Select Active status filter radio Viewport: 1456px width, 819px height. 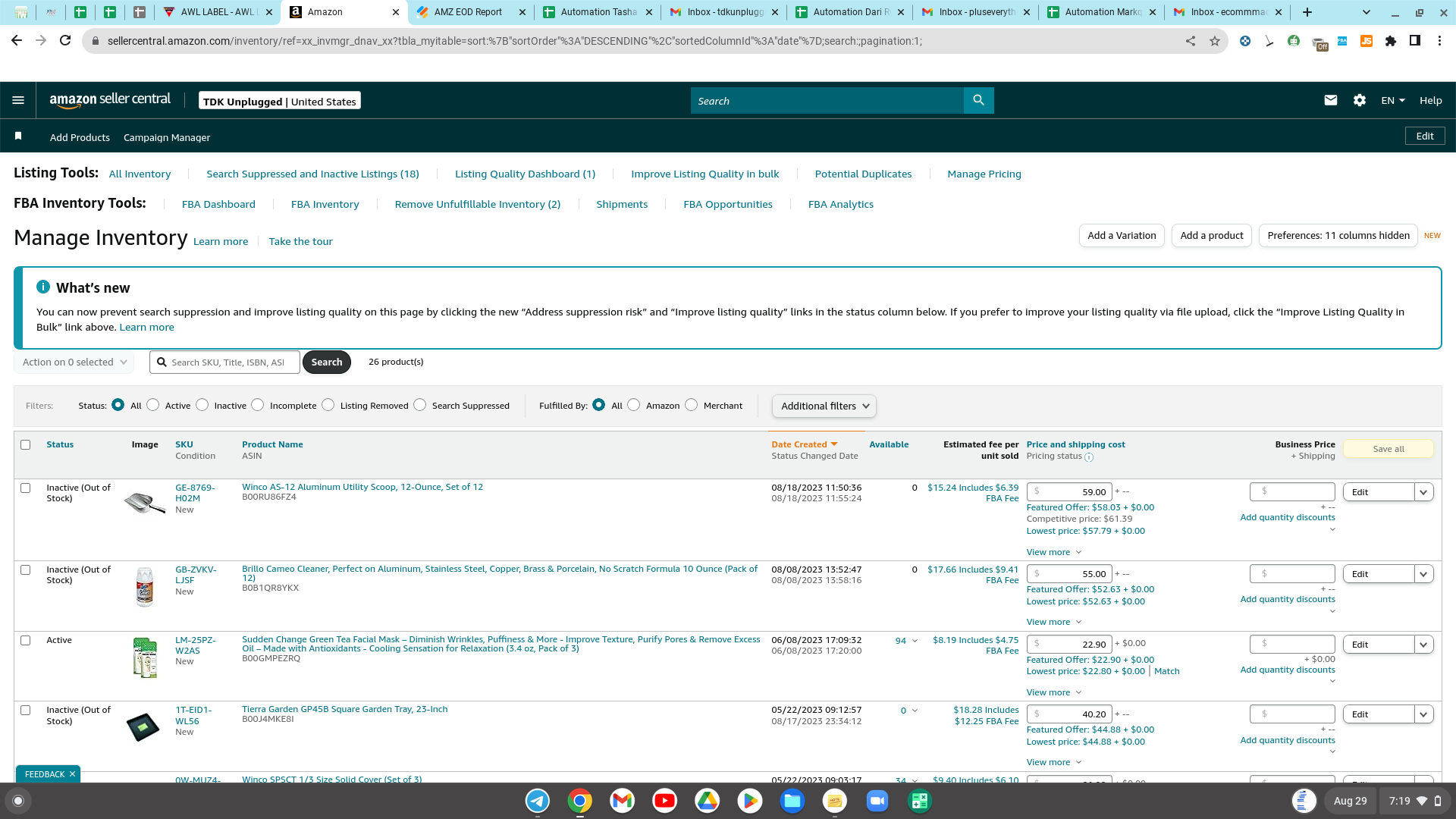coord(153,405)
